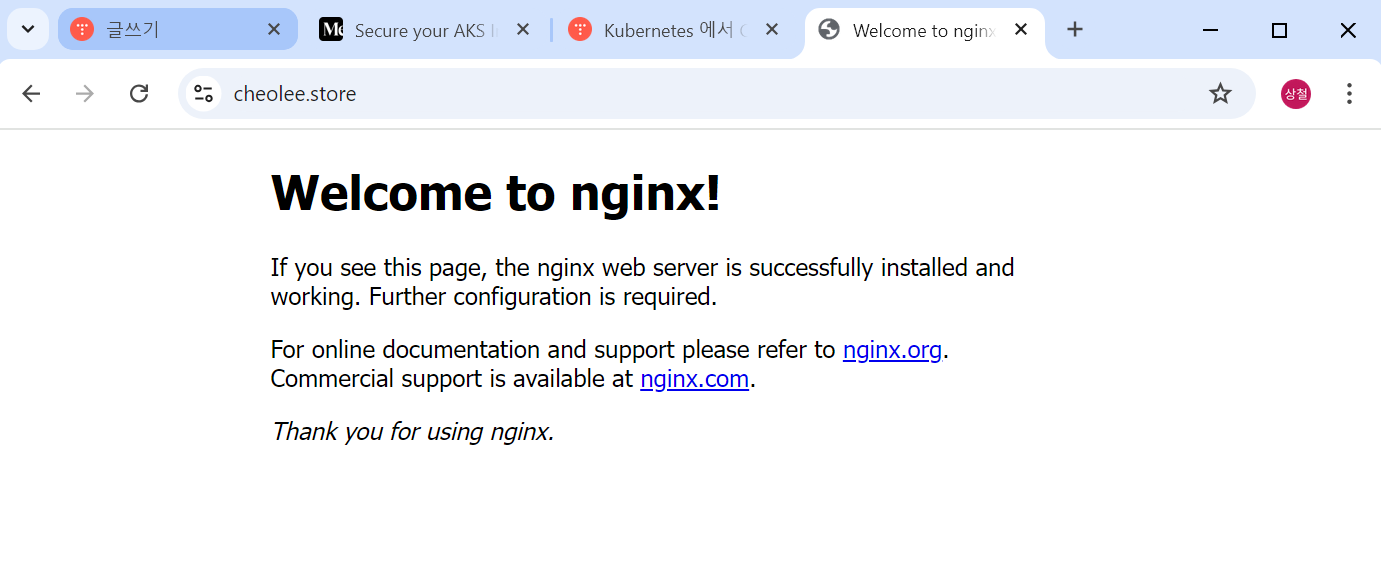Switch to the 글쓰기 tab
This screenshot has height=572, width=1381.
pyautogui.click(x=177, y=29)
